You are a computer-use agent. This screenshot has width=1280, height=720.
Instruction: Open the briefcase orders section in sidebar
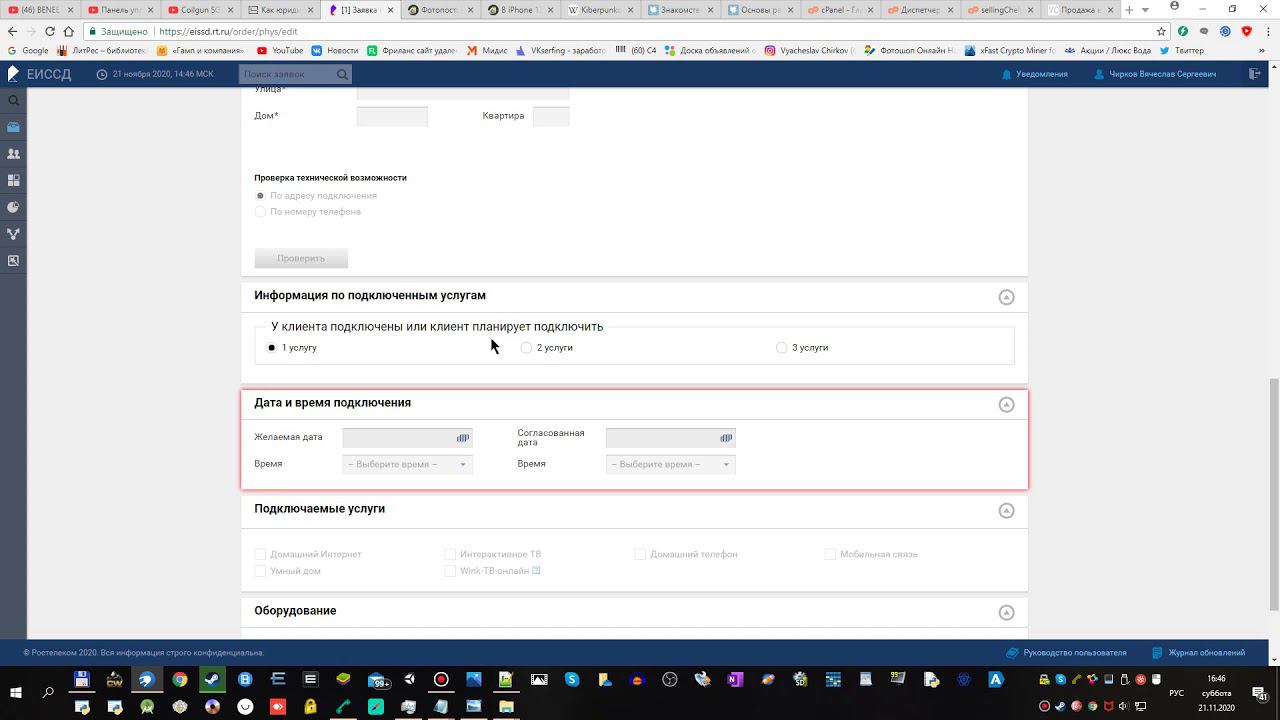(x=13, y=127)
